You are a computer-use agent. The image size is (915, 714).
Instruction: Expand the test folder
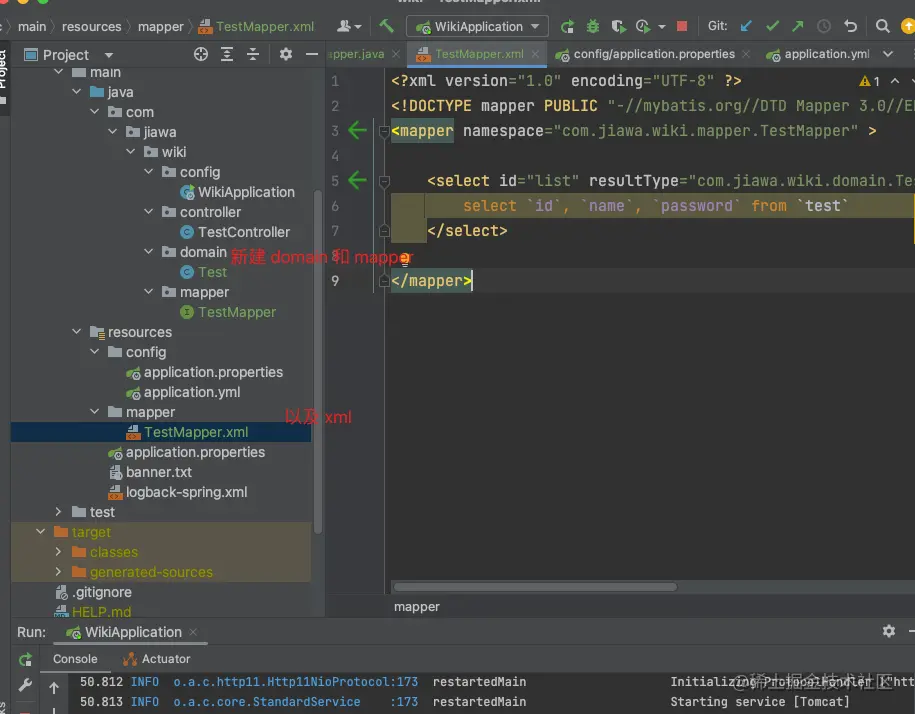pos(58,512)
